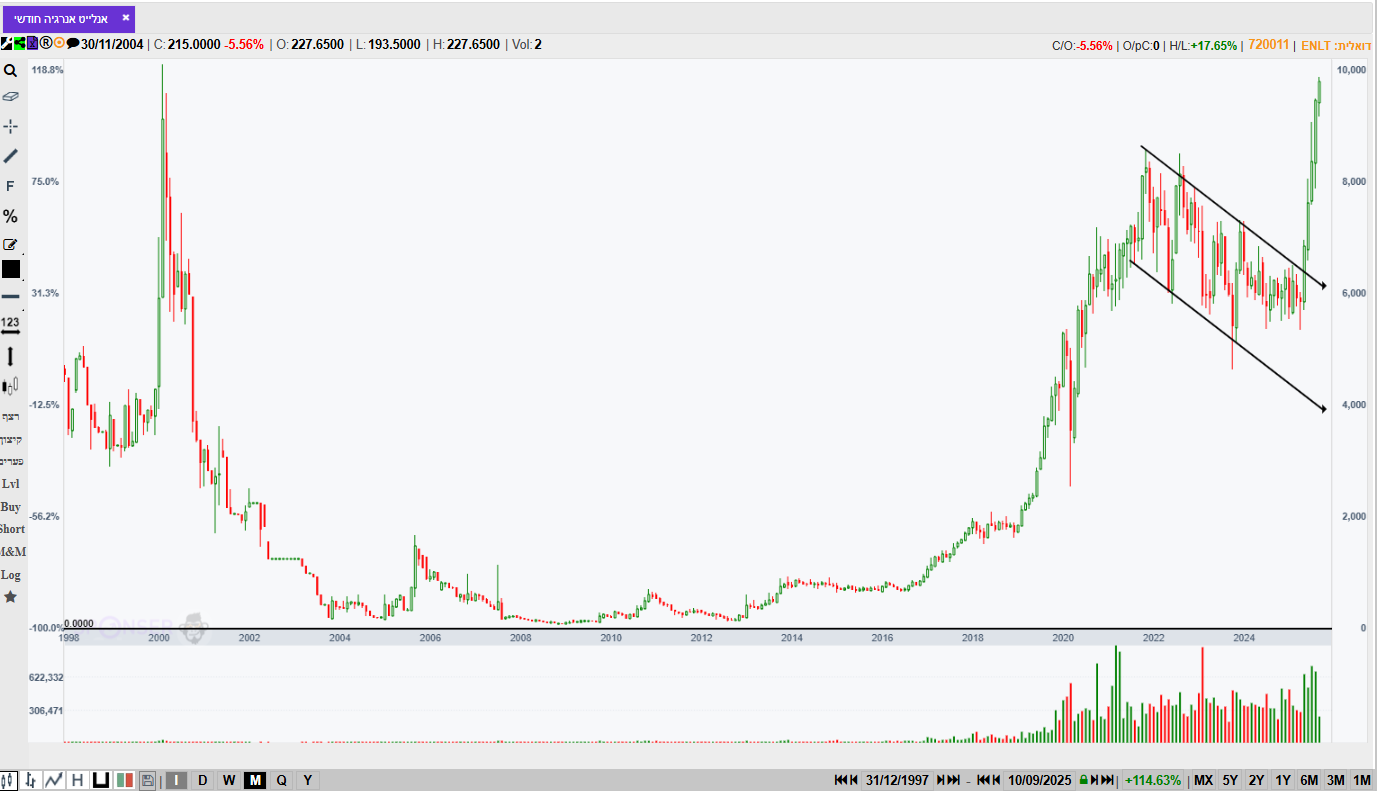Pick the eraser tool in left sidebar
1379x791 pixels.
tap(10, 97)
